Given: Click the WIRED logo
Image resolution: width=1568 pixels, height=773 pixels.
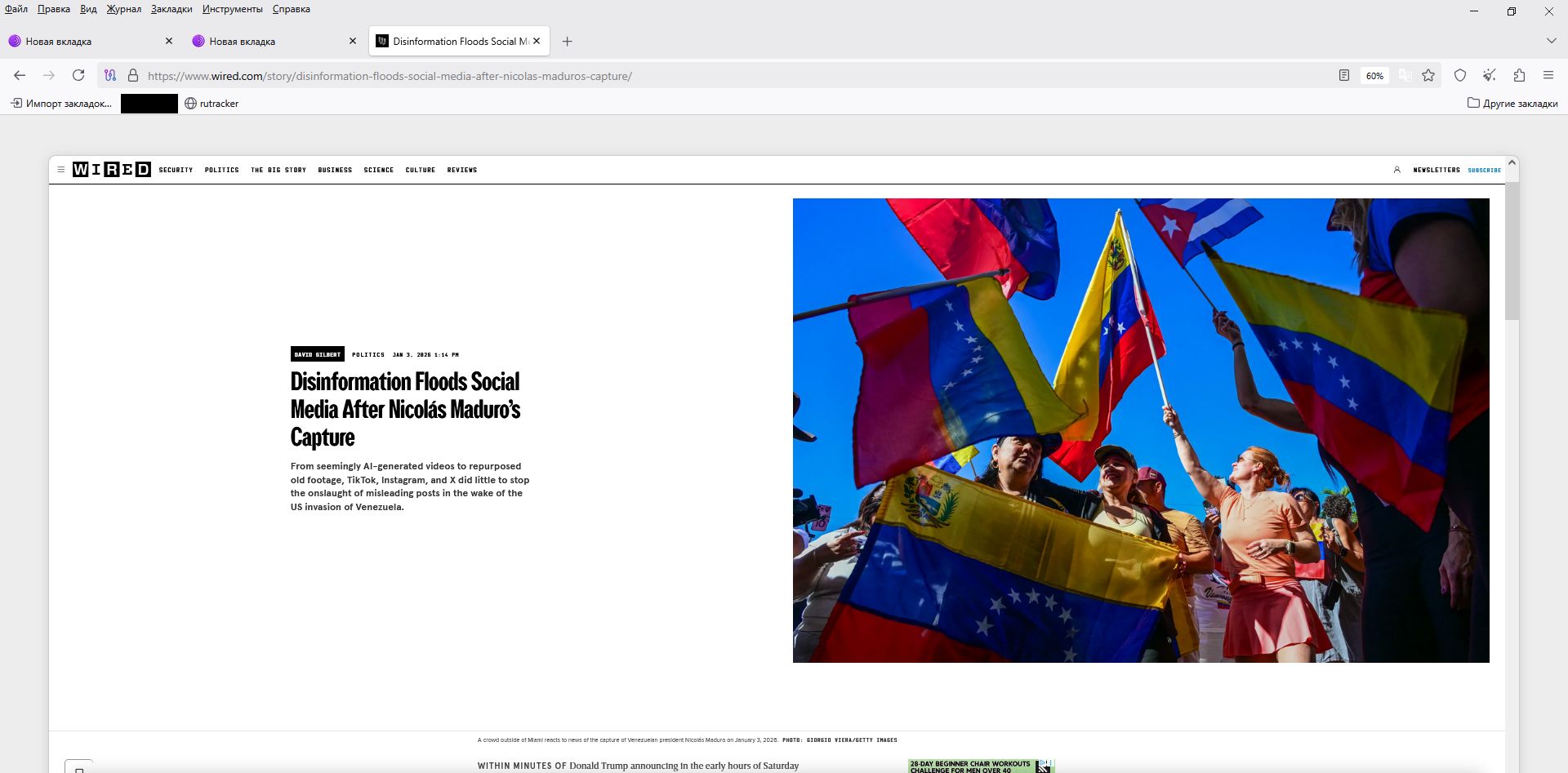Looking at the screenshot, I should (112, 170).
